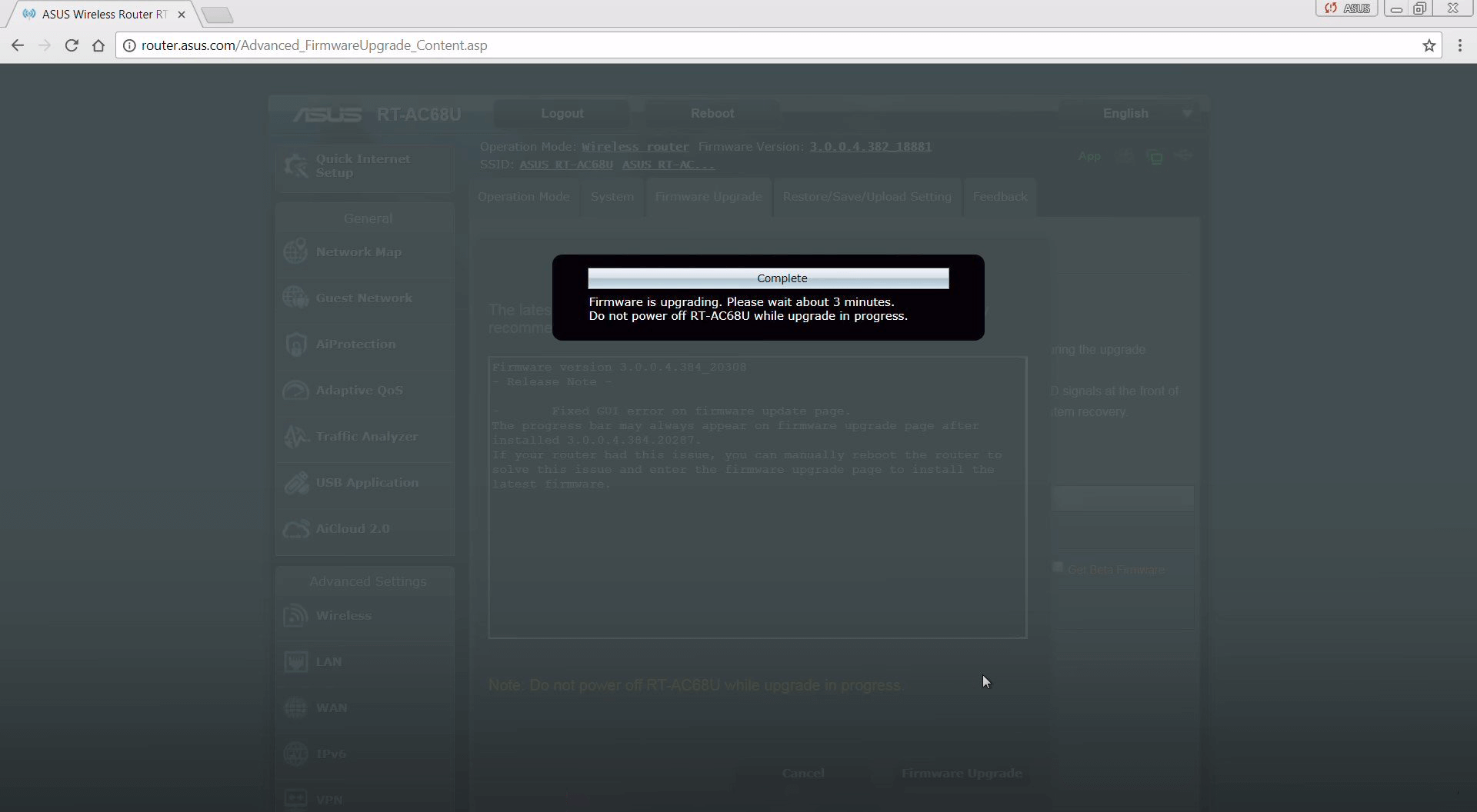Image resolution: width=1477 pixels, height=812 pixels.
Task: Click the ASUS_RT-AC... second SSID link
Action: coord(668,165)
